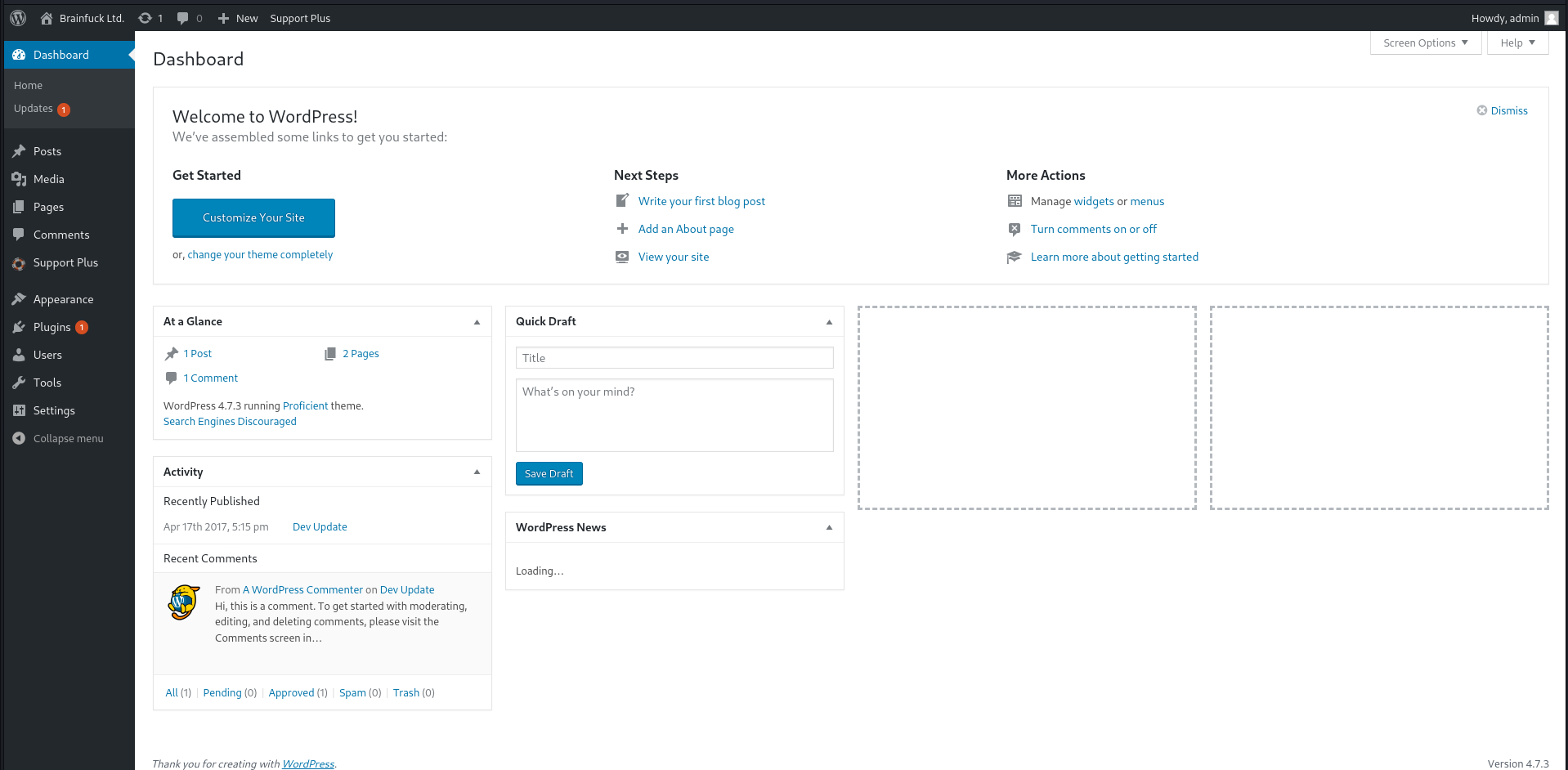
Task: Open the Learn more about getting started link
Action: [x=1114, y=257]
